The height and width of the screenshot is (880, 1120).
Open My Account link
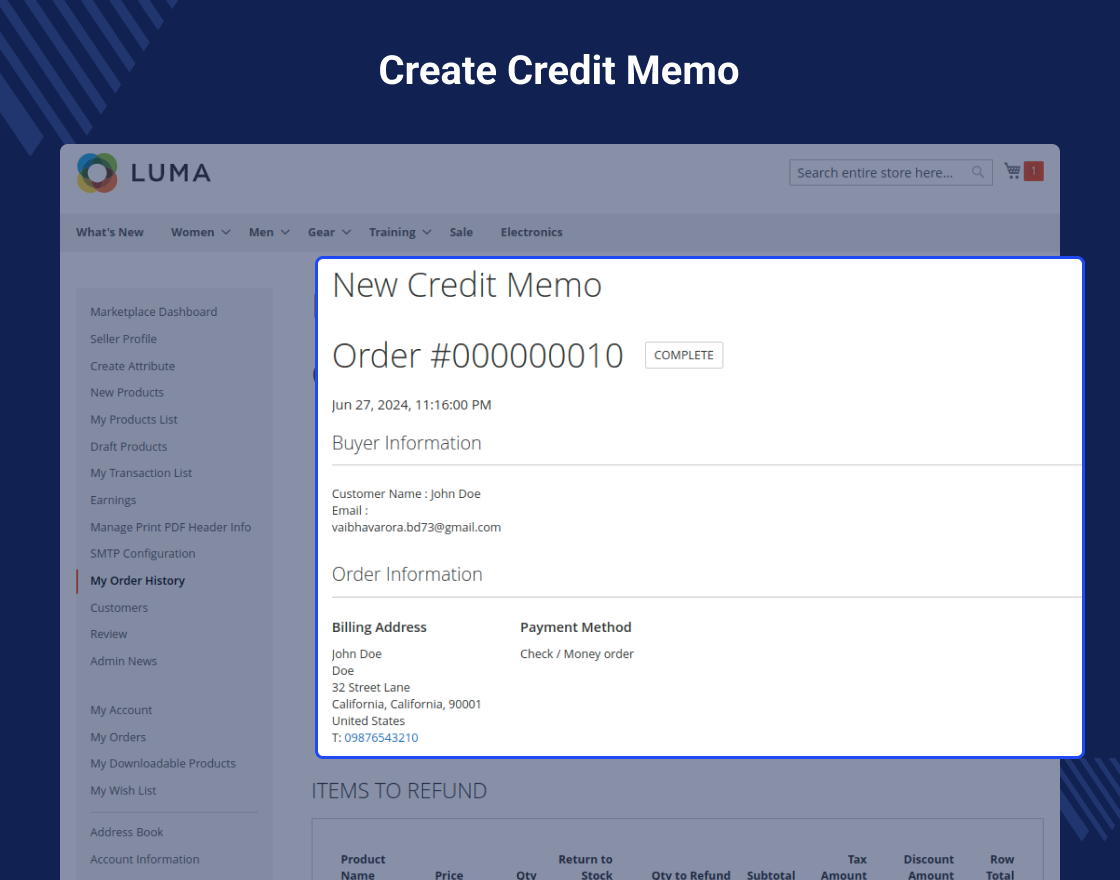(x=121, y=711)
